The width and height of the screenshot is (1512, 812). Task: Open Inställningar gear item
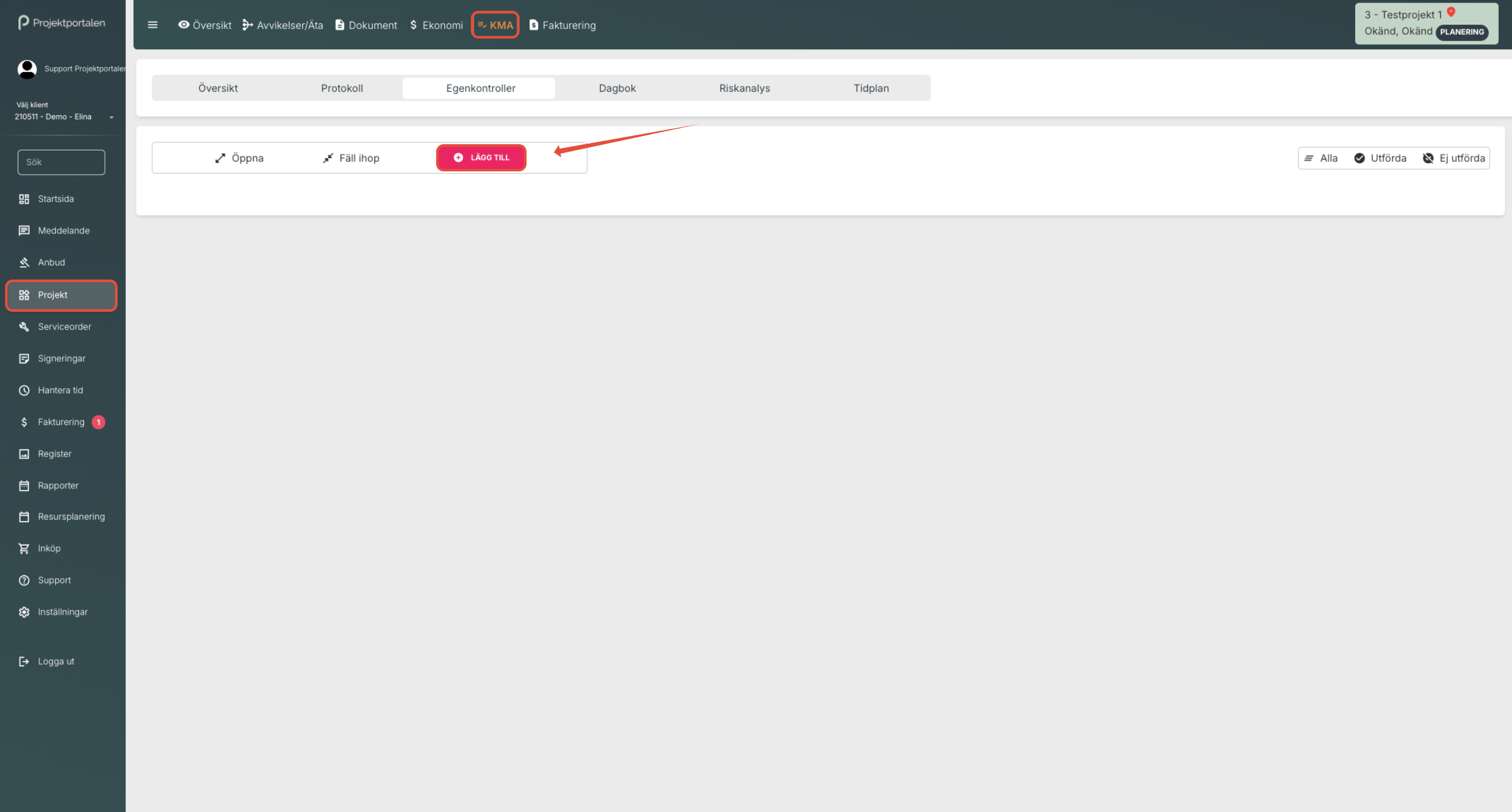(x=62, y=612)
